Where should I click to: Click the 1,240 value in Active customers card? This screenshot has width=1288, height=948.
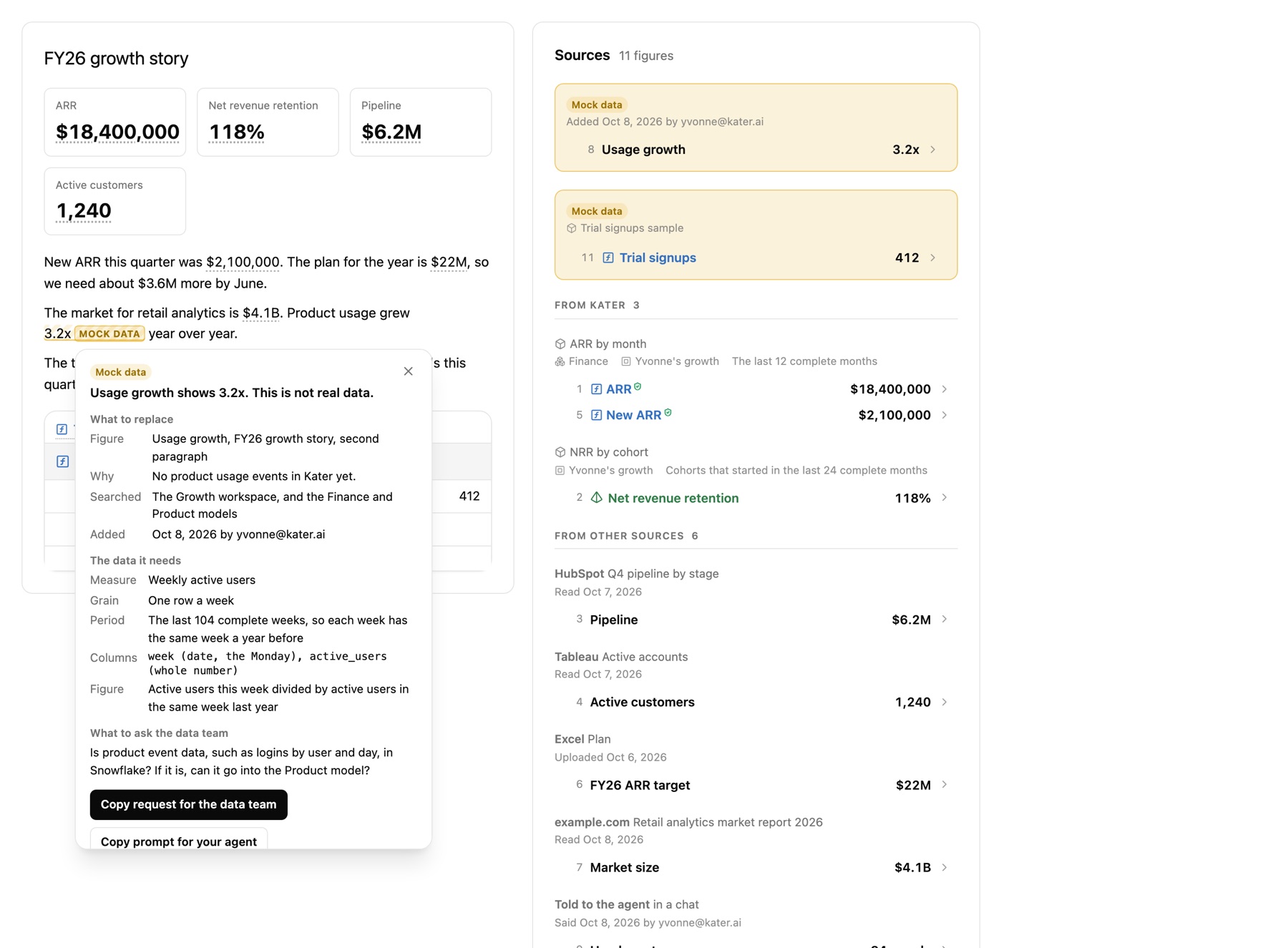click(x=84, y=211)
